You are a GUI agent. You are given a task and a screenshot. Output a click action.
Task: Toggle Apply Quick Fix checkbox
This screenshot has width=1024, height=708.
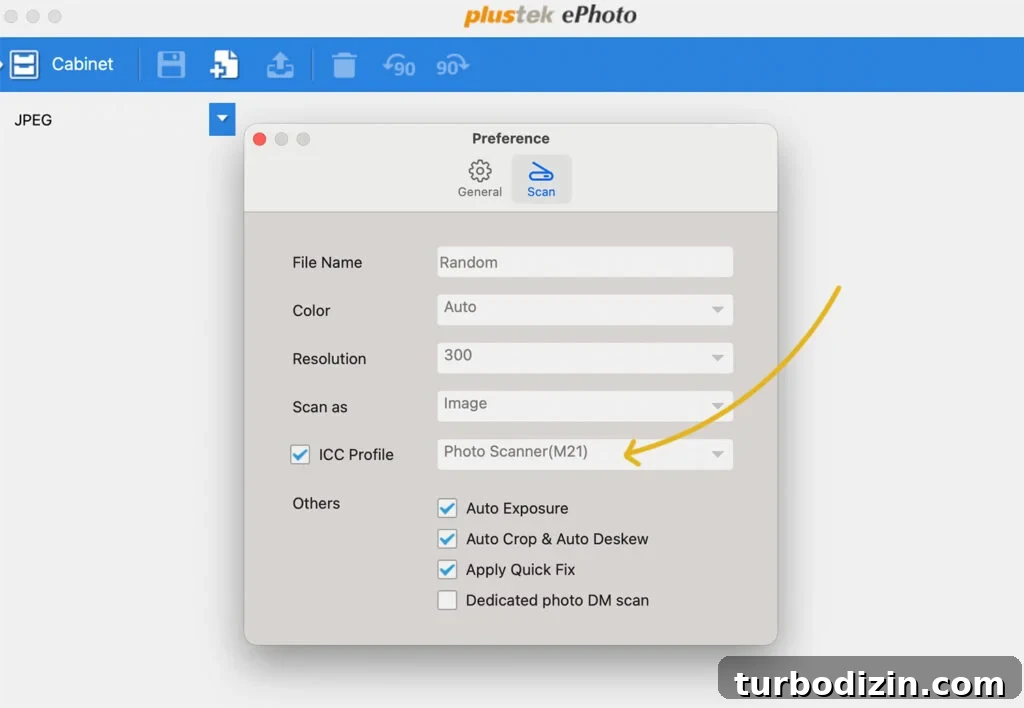coord(447,570)
